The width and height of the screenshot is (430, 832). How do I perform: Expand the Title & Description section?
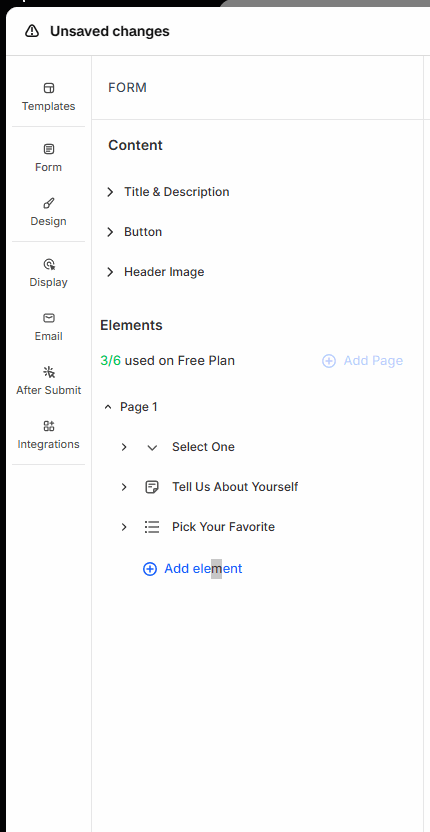[110, 192]
